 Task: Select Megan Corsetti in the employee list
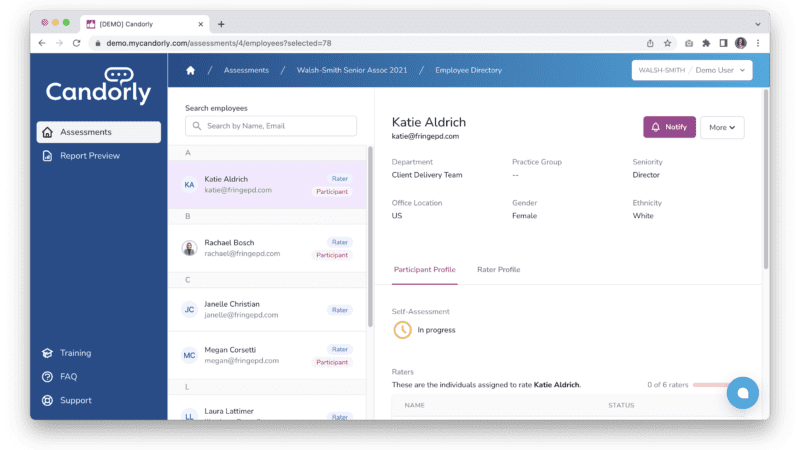[x=267, y=355]
